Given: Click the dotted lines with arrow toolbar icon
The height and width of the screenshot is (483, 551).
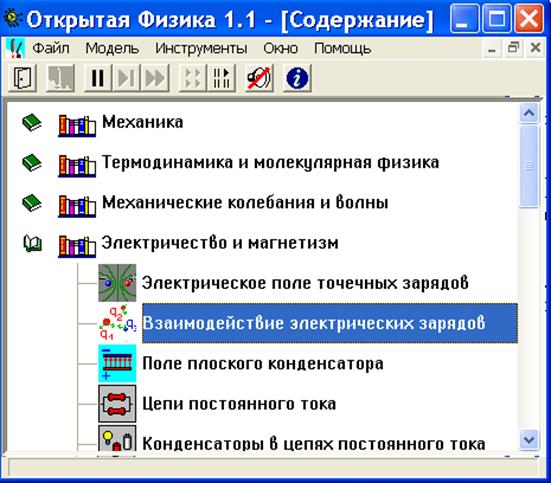Looking at the screenshot, I should [x=221, y=78].
